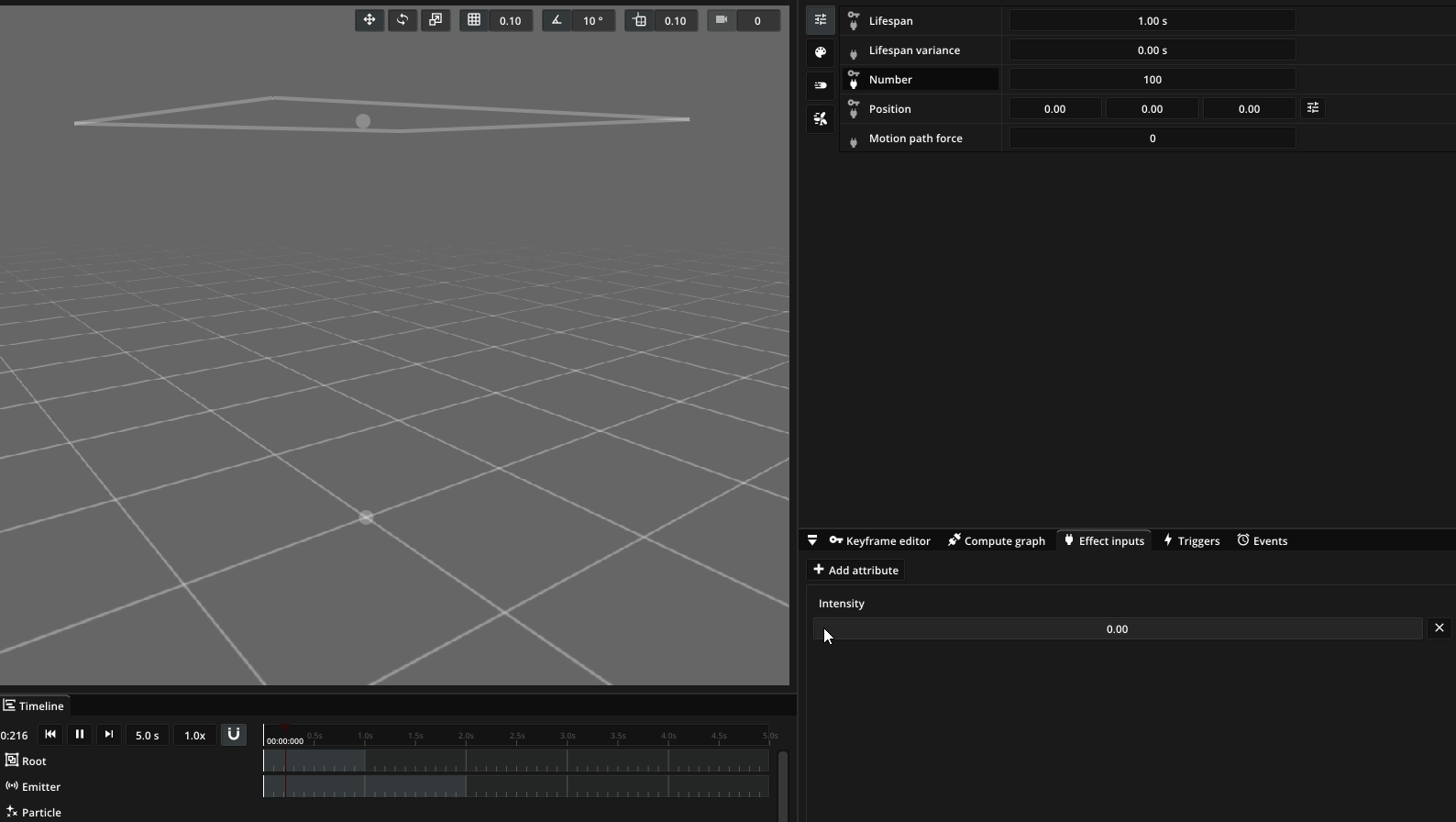This screenshot has width=1456, height=822.
Task: Remove the Intensity attribute with X
Action: (1439, 628)
